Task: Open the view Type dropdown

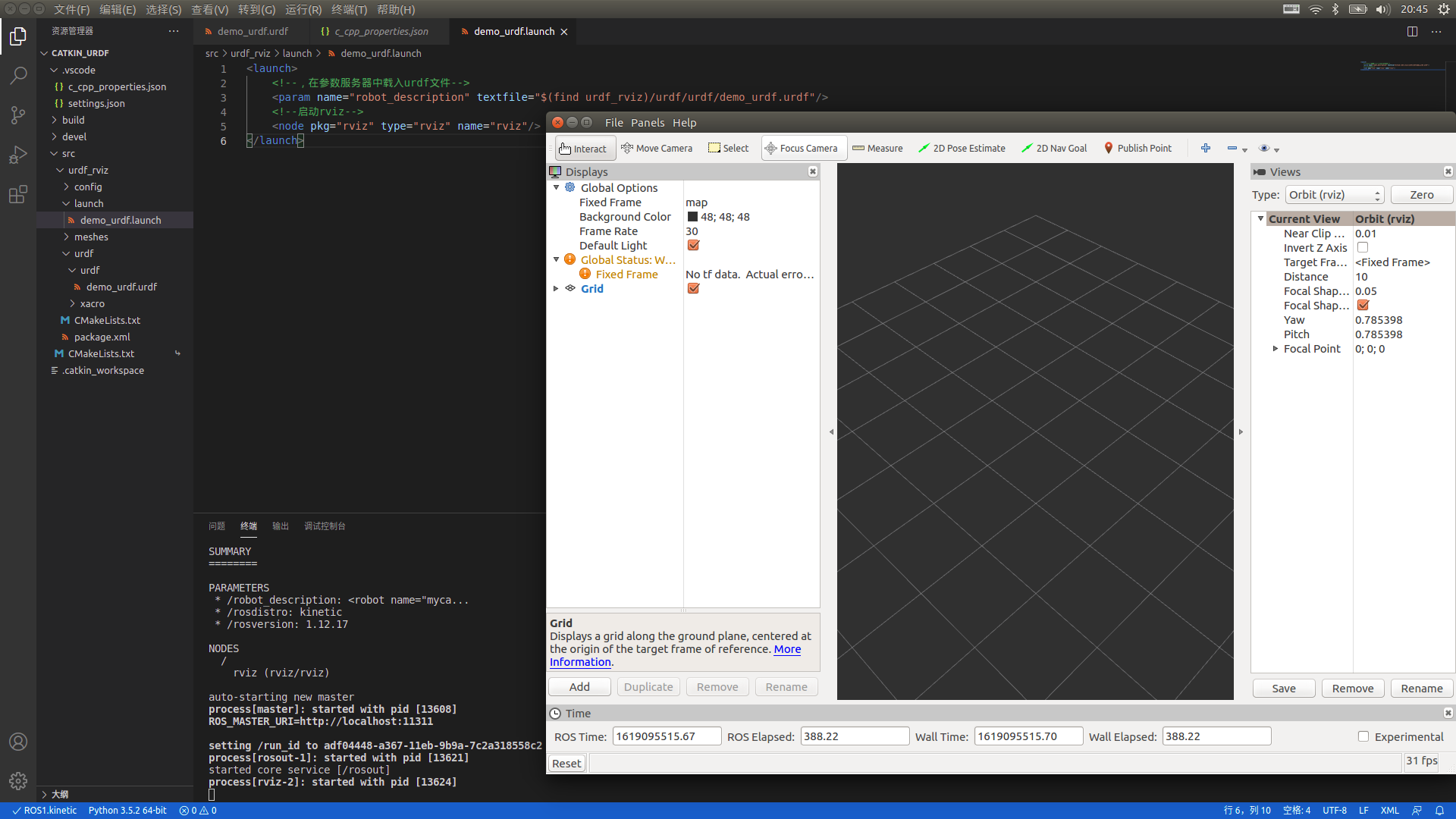Action: (1335, 195)
